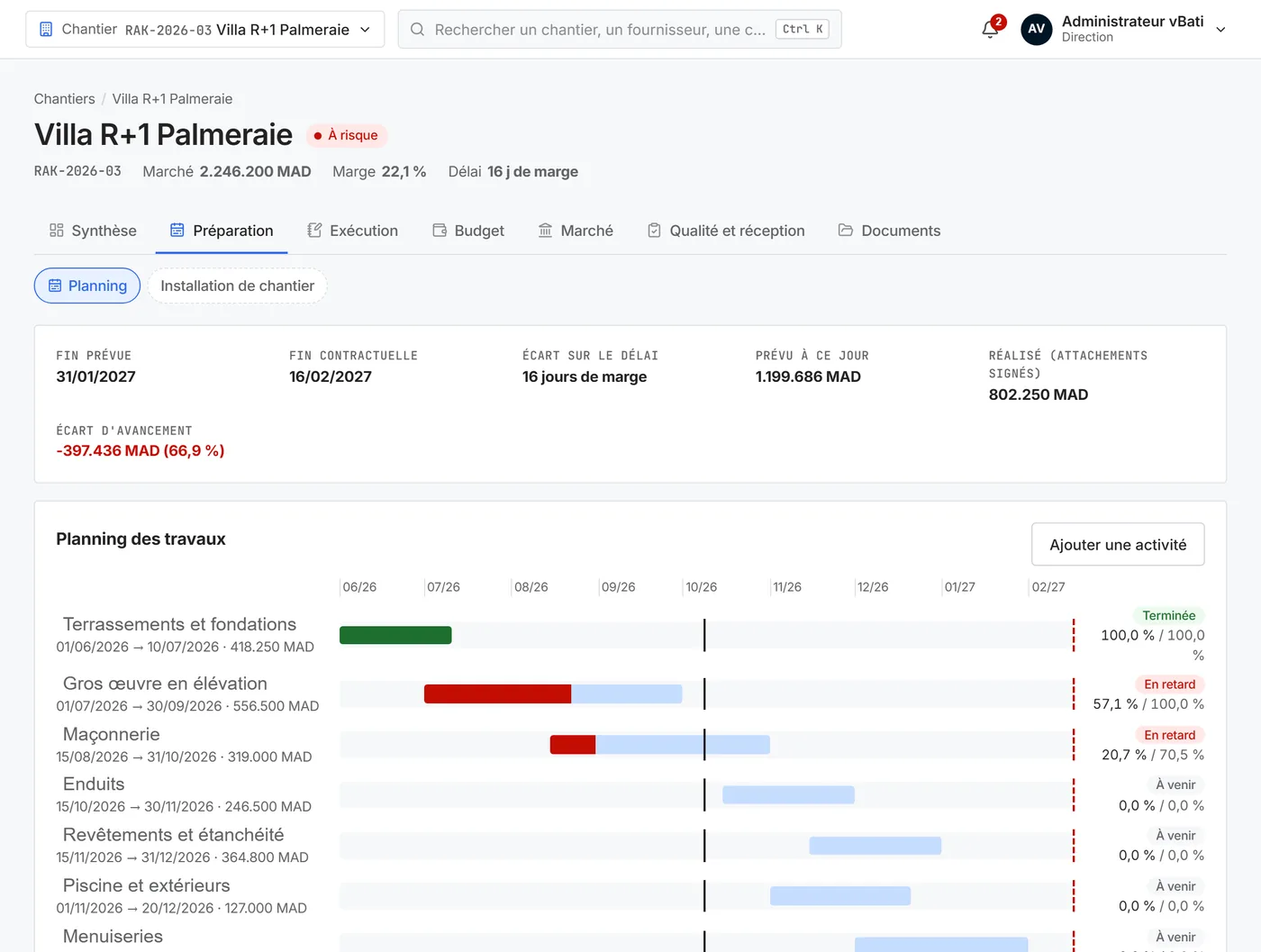
Task: Click the Synthèse tab grid icon
Action: 57,231
